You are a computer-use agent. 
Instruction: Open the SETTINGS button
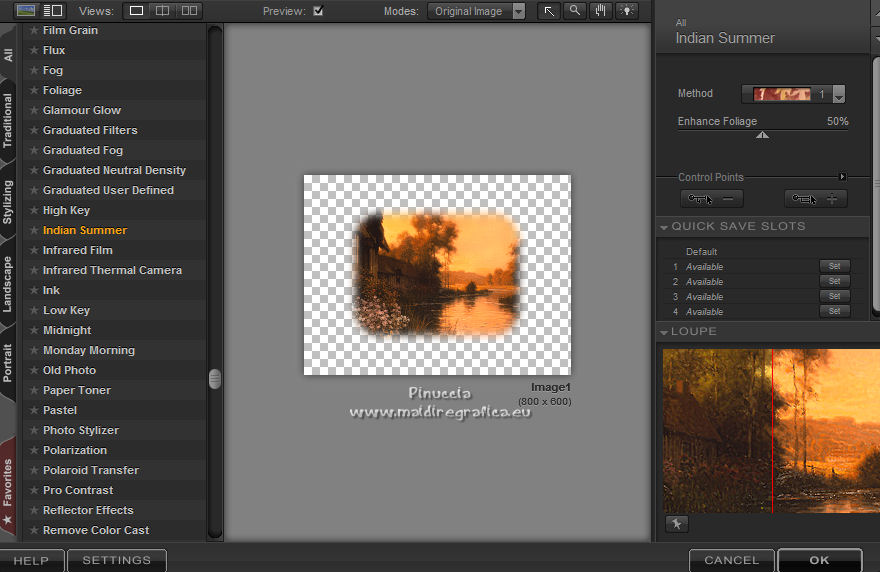click(x=117, y=560)
